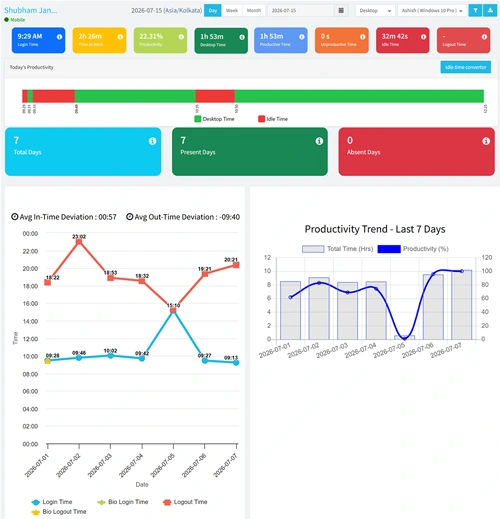This screenshot has height=519, width=500.
Task: Click the 22.31% Productivity card
Action: (x=160, y=40)
